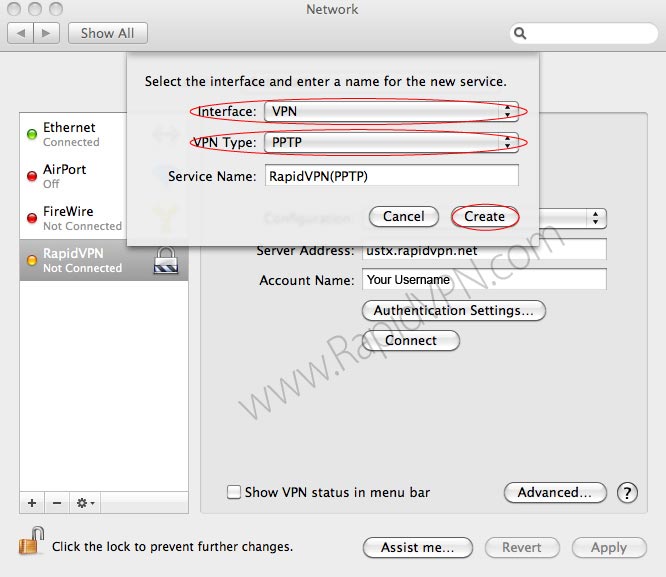Open Advanced settings

pos(555,492)
